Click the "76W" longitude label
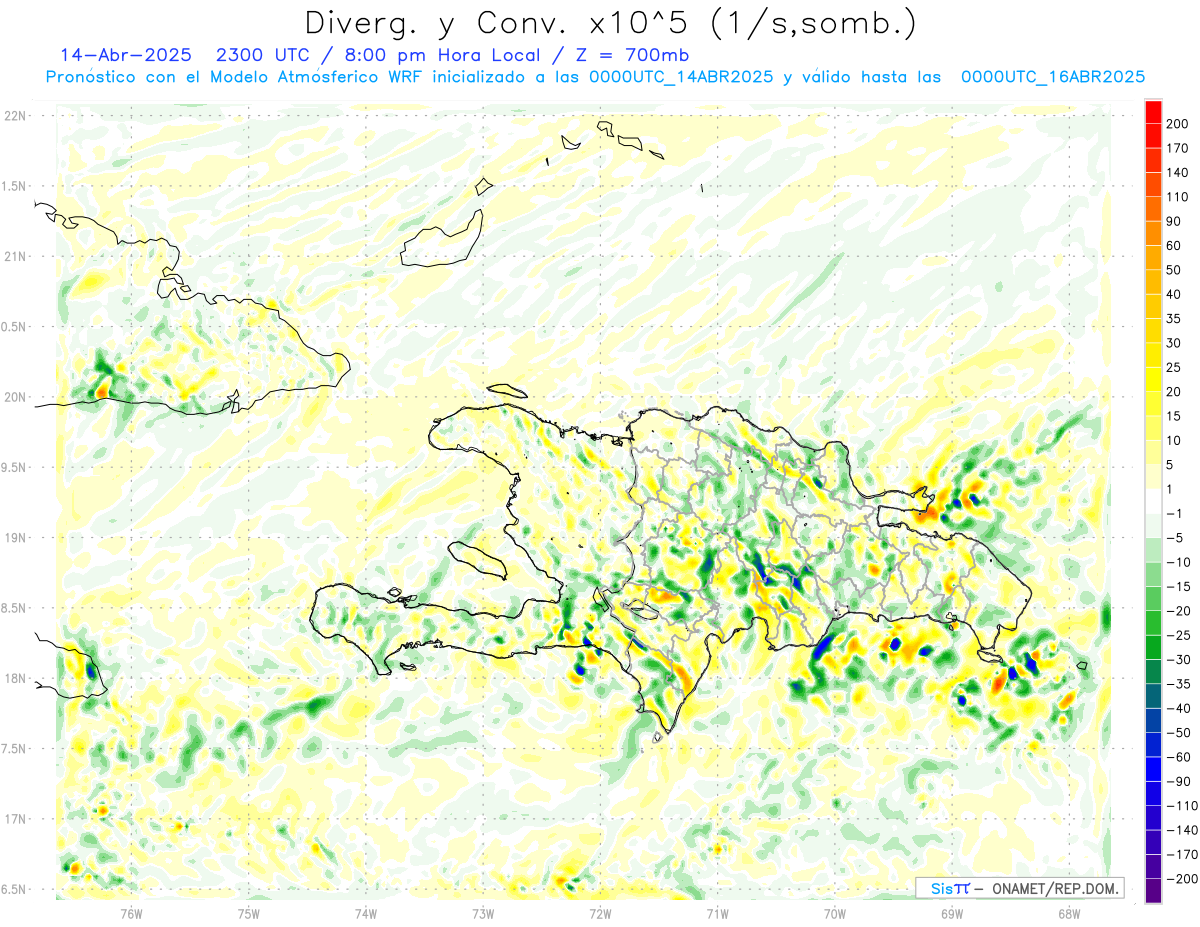This screenshot has height=927, width=1200. click(131, 913)
